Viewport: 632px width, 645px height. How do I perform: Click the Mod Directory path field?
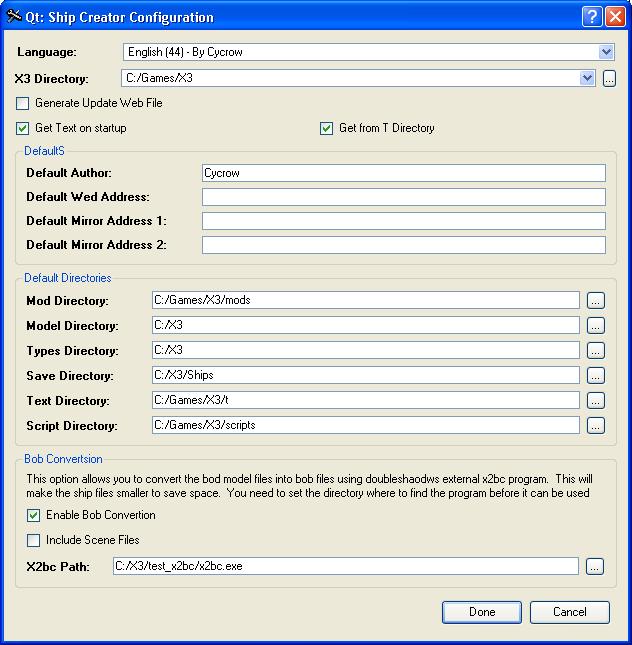click(x=366, y=300)
